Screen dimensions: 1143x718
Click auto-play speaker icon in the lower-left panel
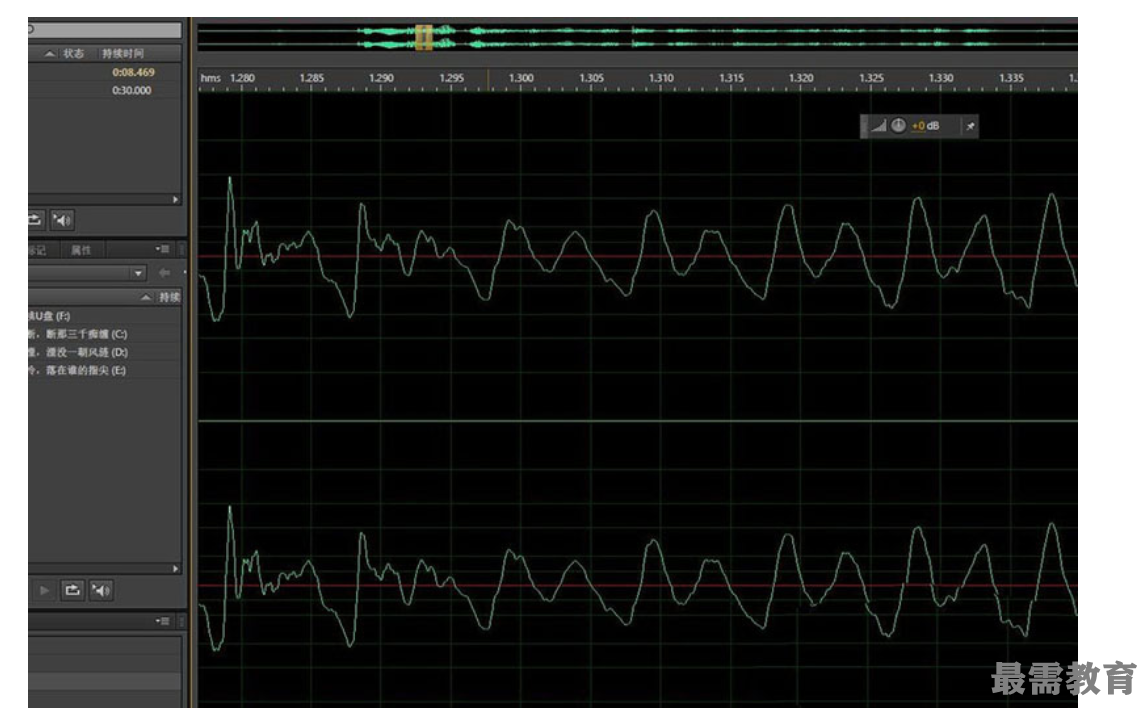[101, 590]
